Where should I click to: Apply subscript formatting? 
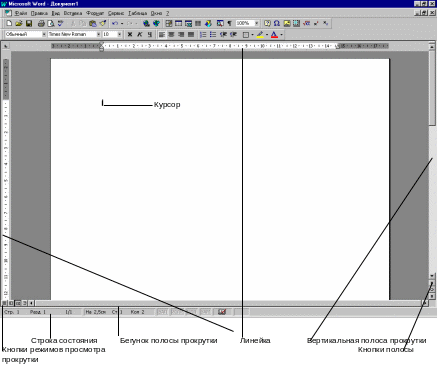(x=326, y=23)
